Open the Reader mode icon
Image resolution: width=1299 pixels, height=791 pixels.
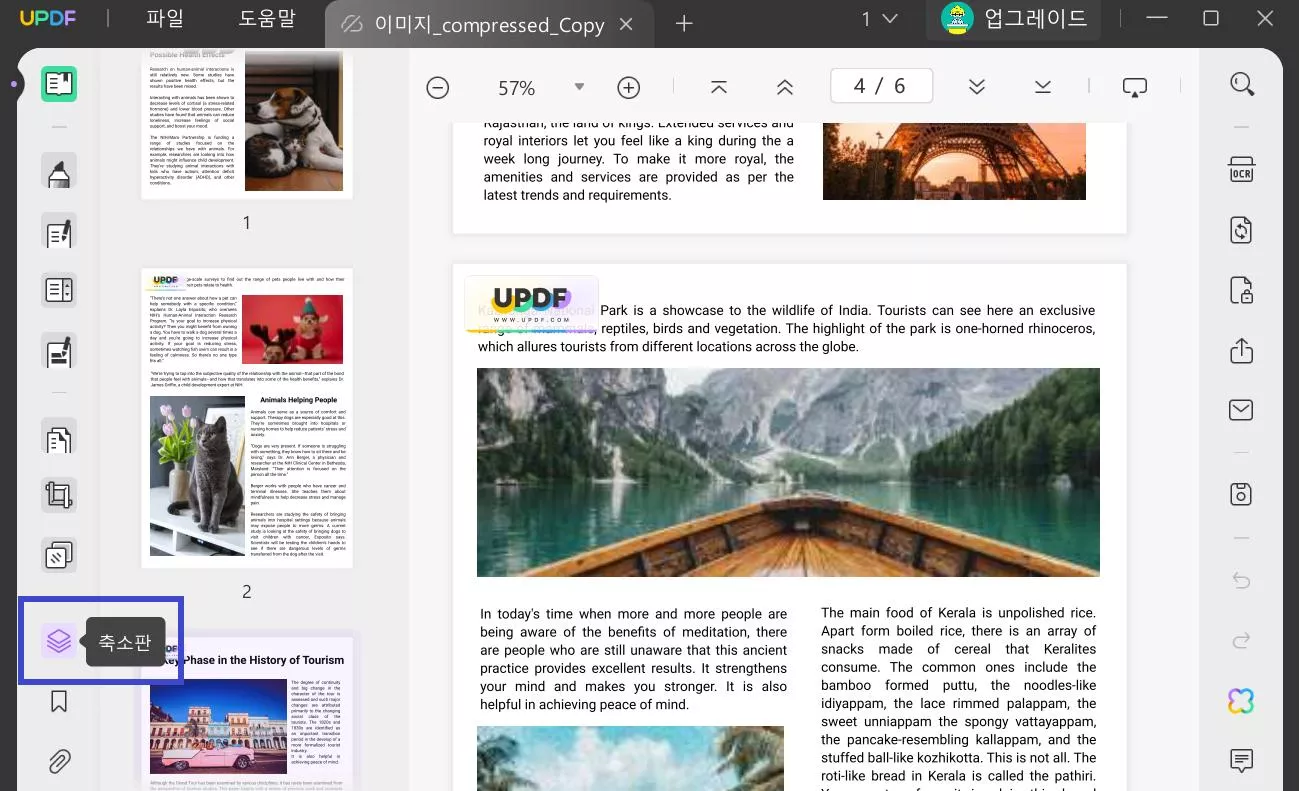coord(59,84)
